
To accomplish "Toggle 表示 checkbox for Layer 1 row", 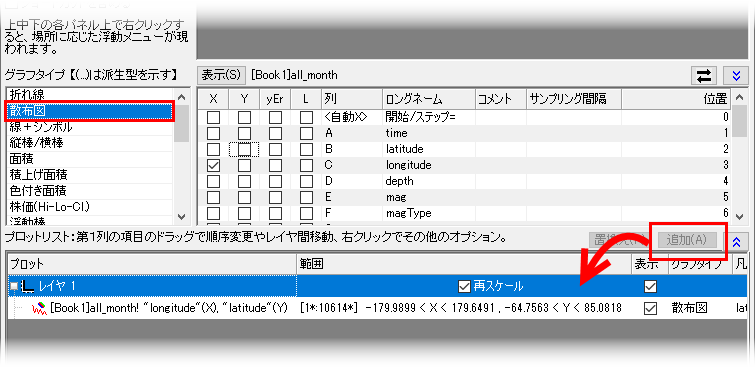I will 650,287.
